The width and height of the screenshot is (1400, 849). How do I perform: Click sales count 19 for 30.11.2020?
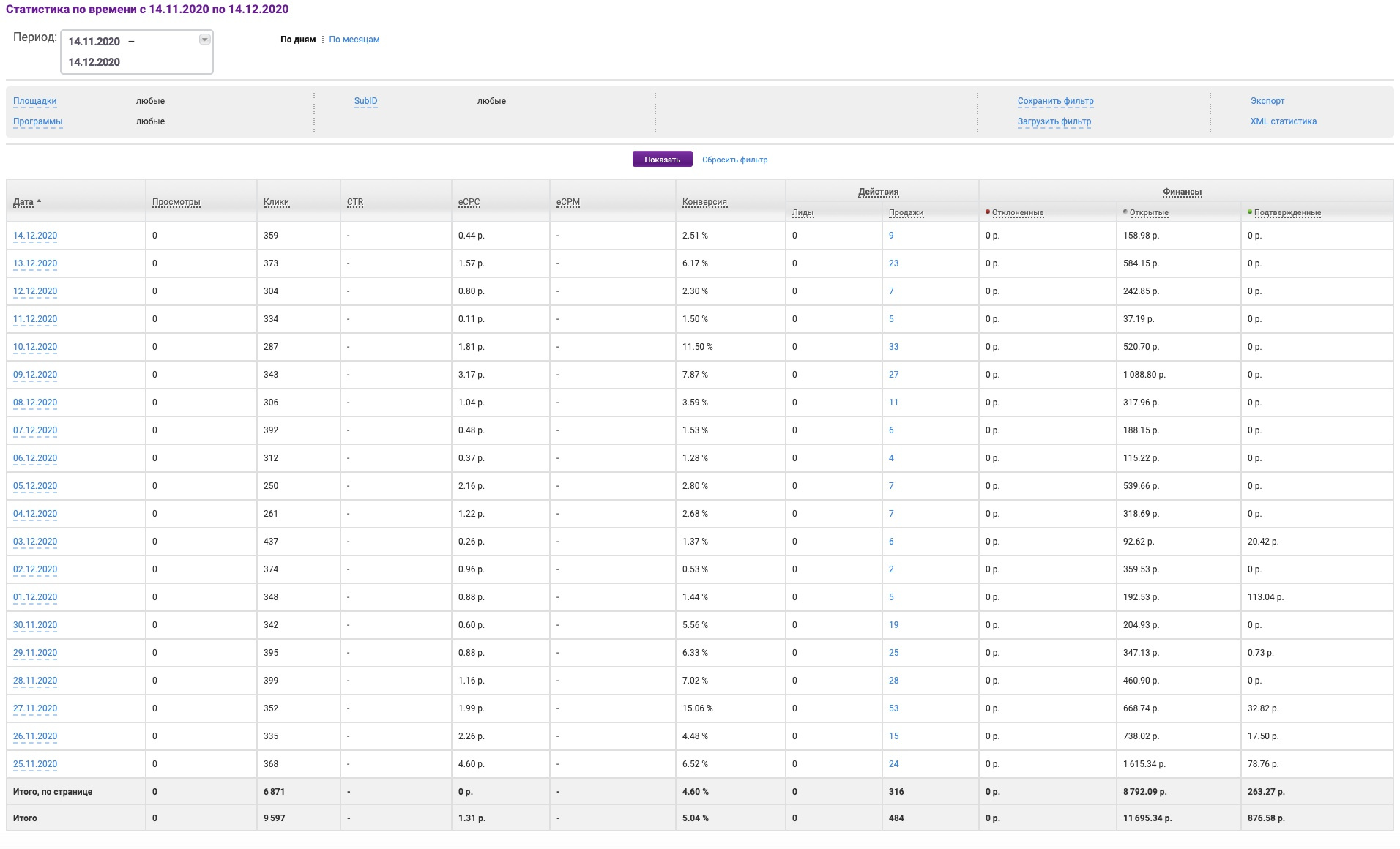894,625
